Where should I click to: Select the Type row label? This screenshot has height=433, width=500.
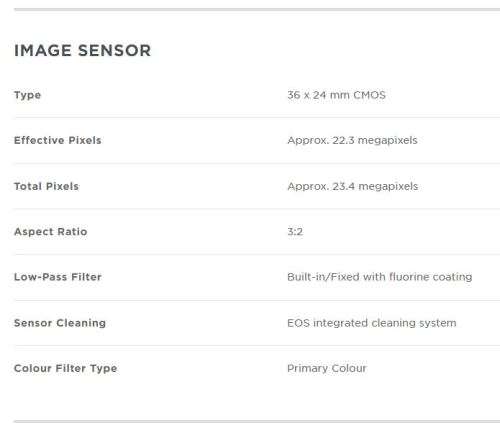(27, 95)
